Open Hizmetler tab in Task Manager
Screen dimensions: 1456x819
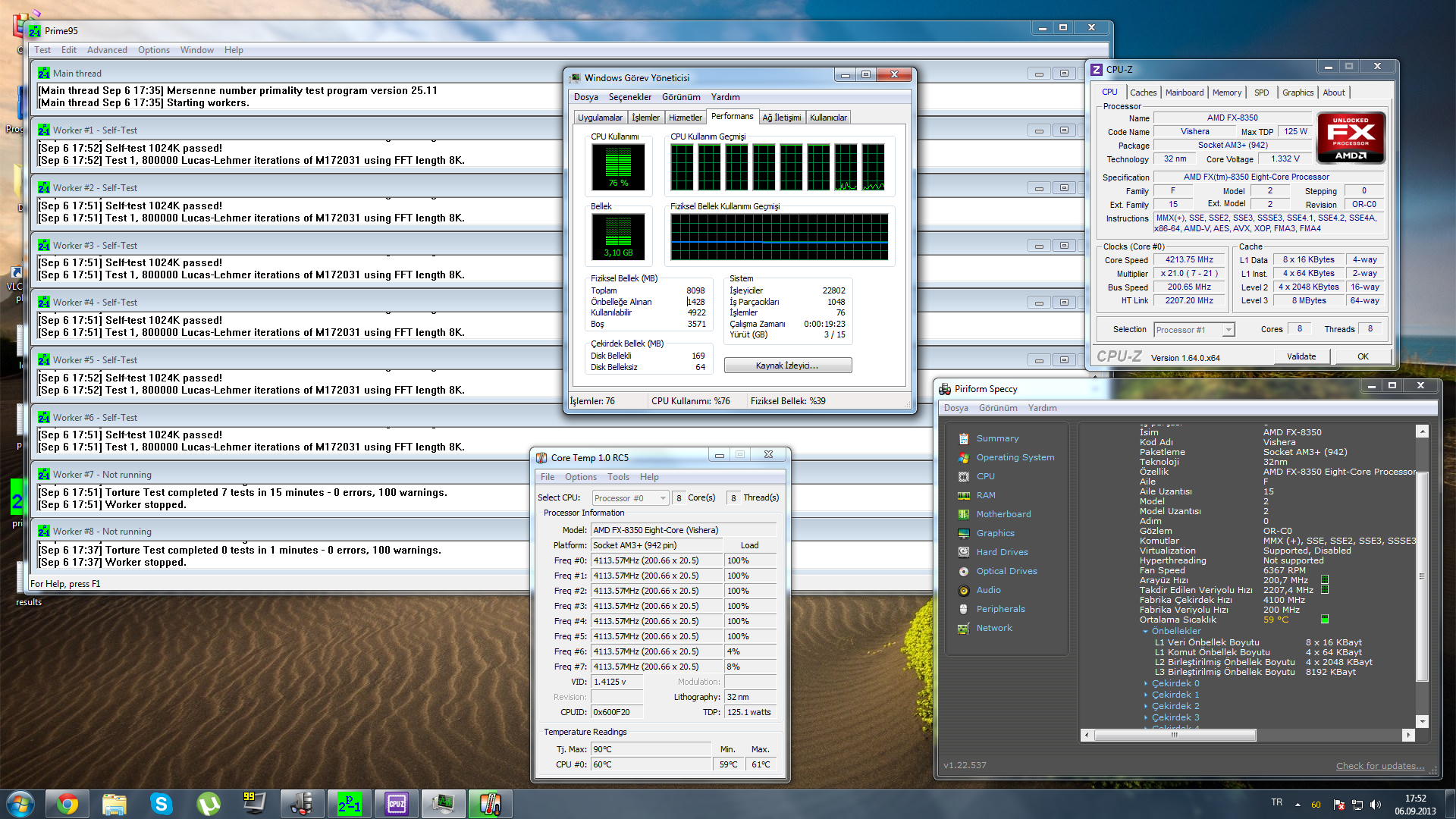[686, 118]
